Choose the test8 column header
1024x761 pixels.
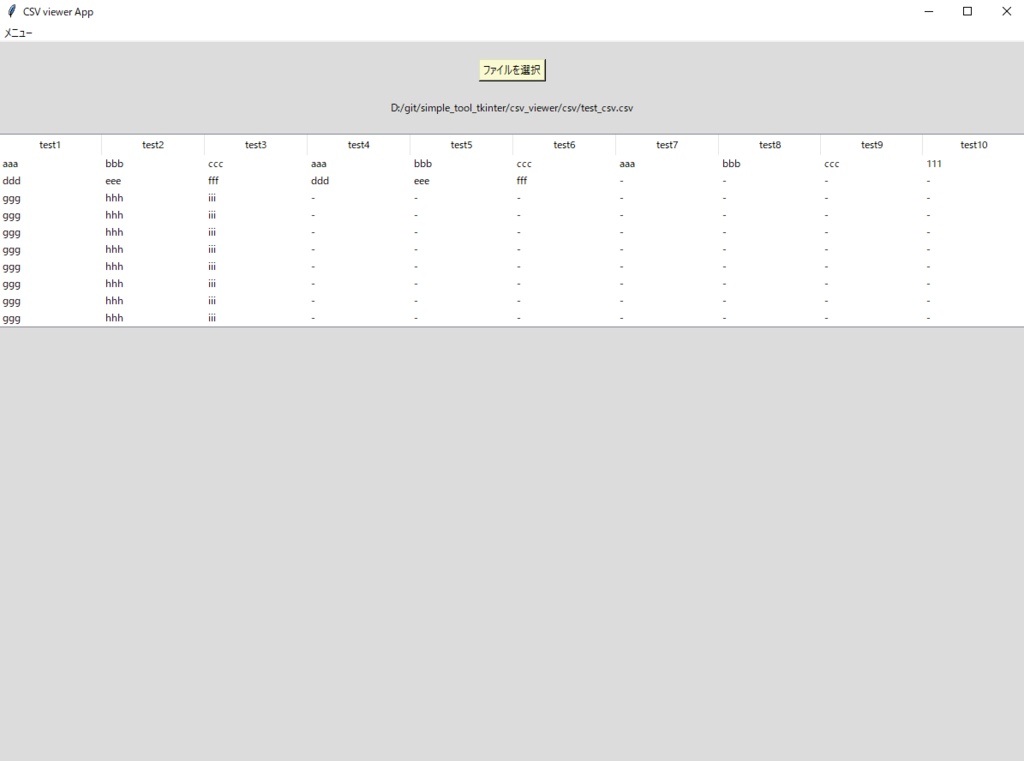click(x=769, y=145)
